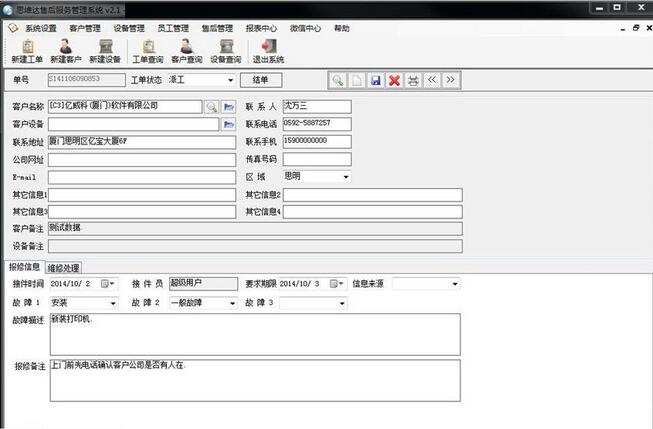Click the 其它信息4 input field
This screenshot has width=653, height=429.
373,212
